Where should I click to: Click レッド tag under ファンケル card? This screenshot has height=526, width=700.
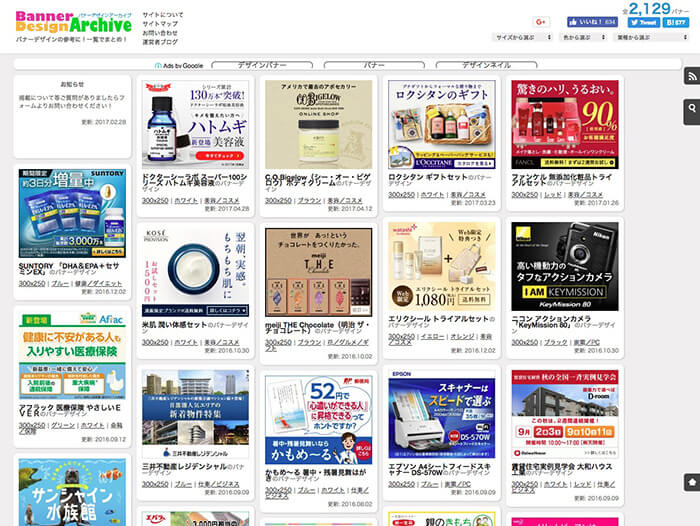[x=553, y=195]
